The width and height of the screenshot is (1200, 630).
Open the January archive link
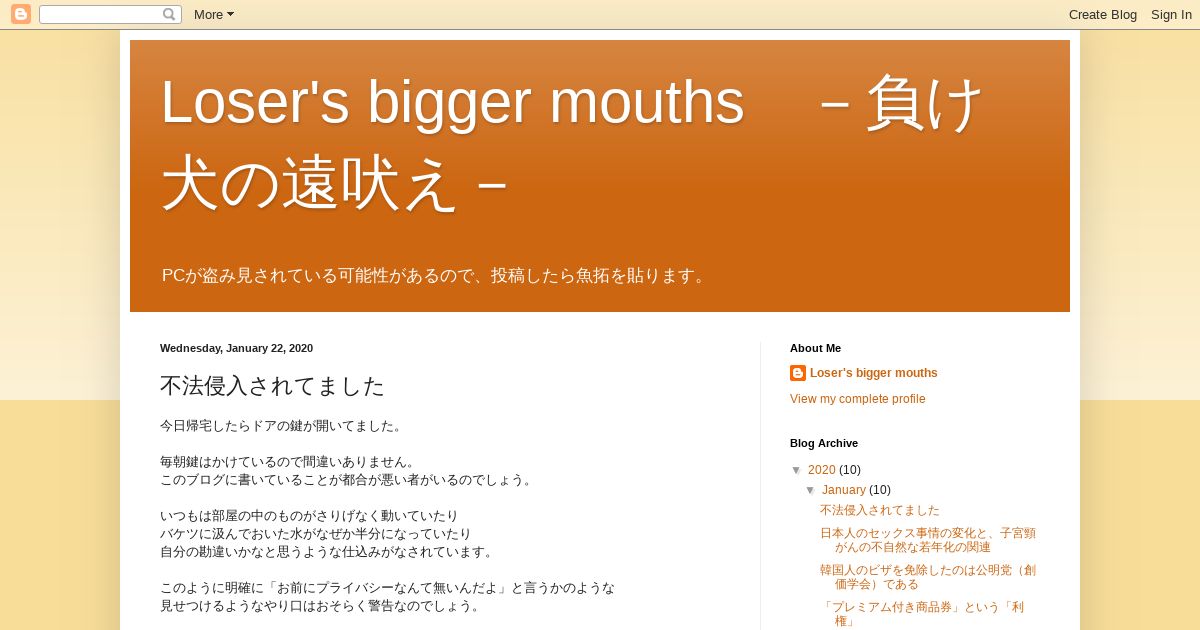tap(843, 490)
